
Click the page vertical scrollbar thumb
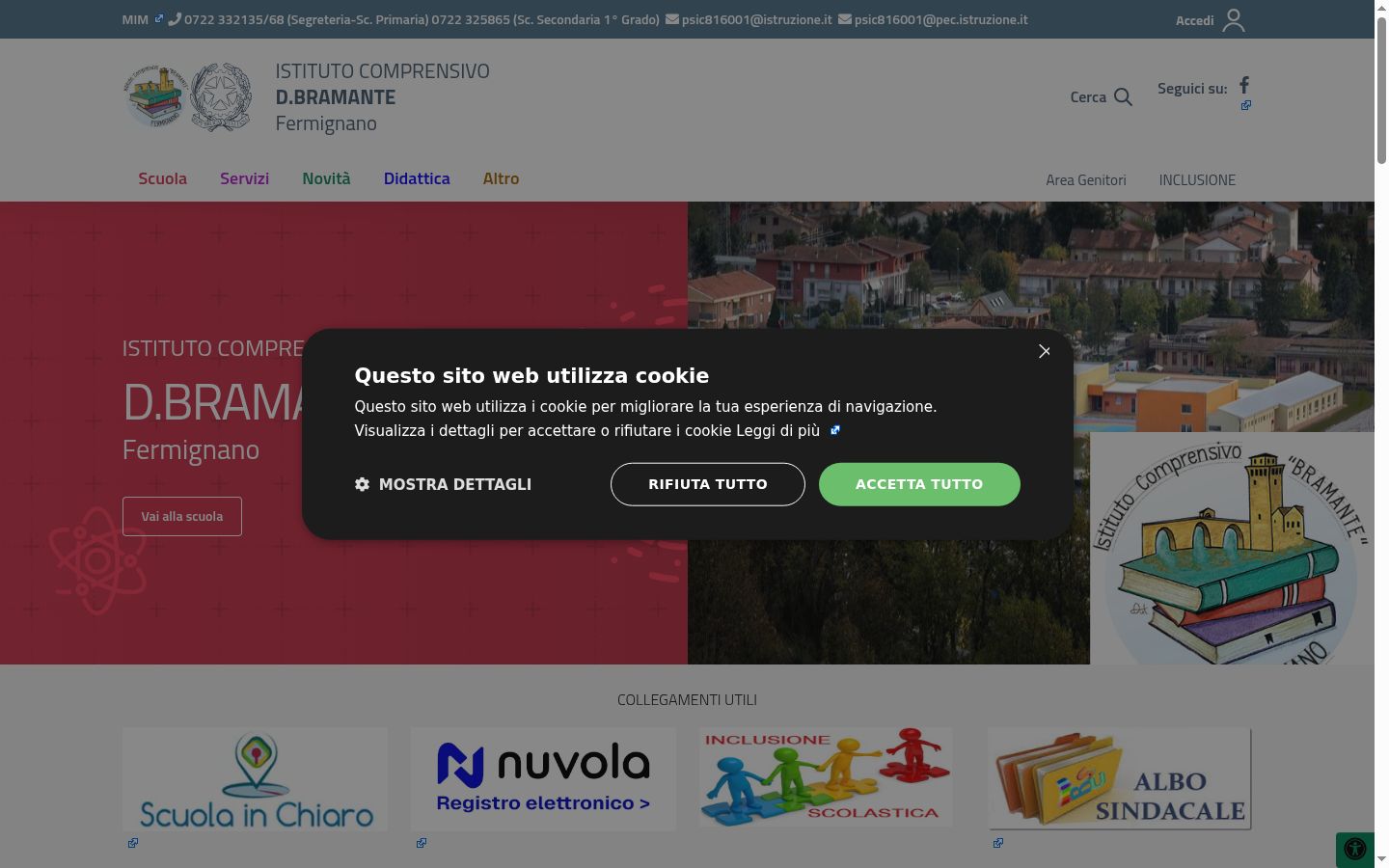point(1381,92)
